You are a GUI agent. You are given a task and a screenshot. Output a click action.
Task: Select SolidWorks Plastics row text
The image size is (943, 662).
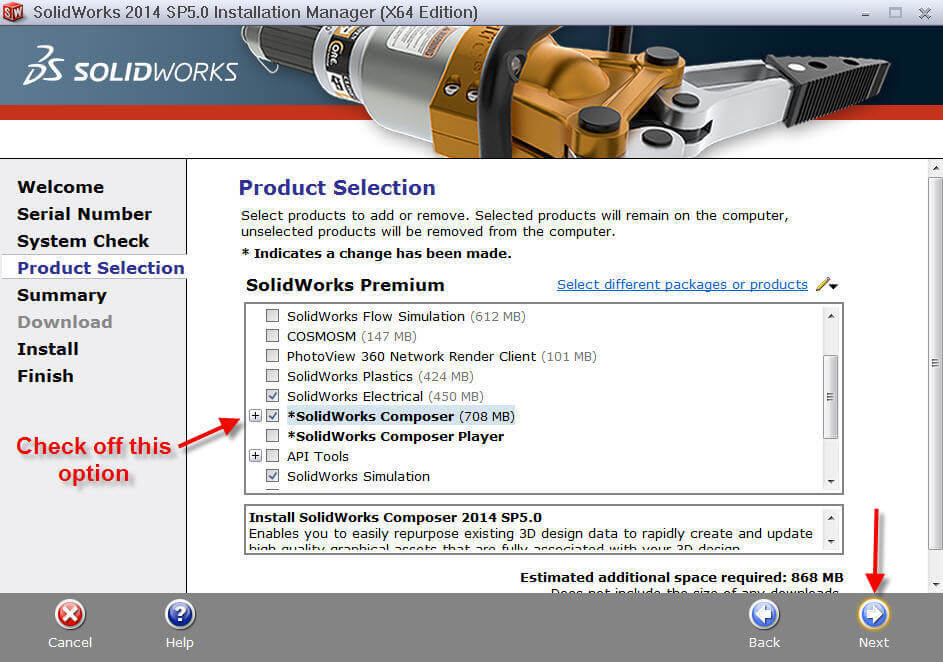click(380, 376)
